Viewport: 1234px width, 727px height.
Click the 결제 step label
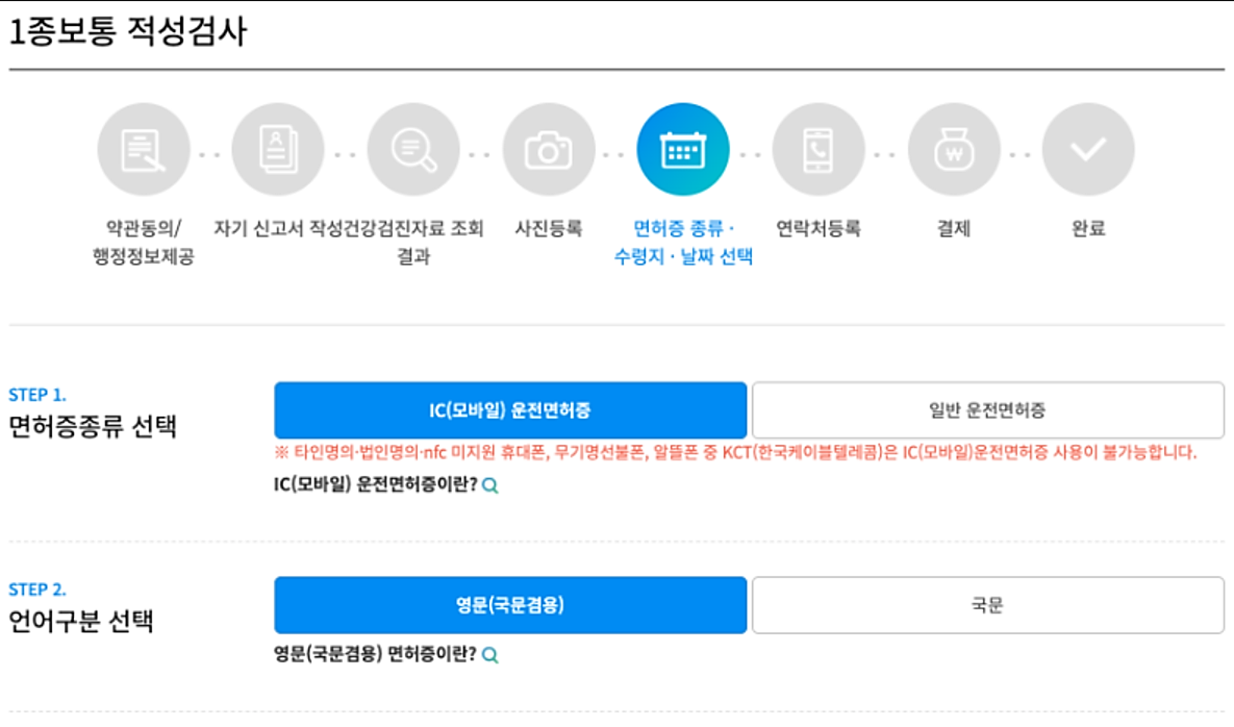point(954,226)
